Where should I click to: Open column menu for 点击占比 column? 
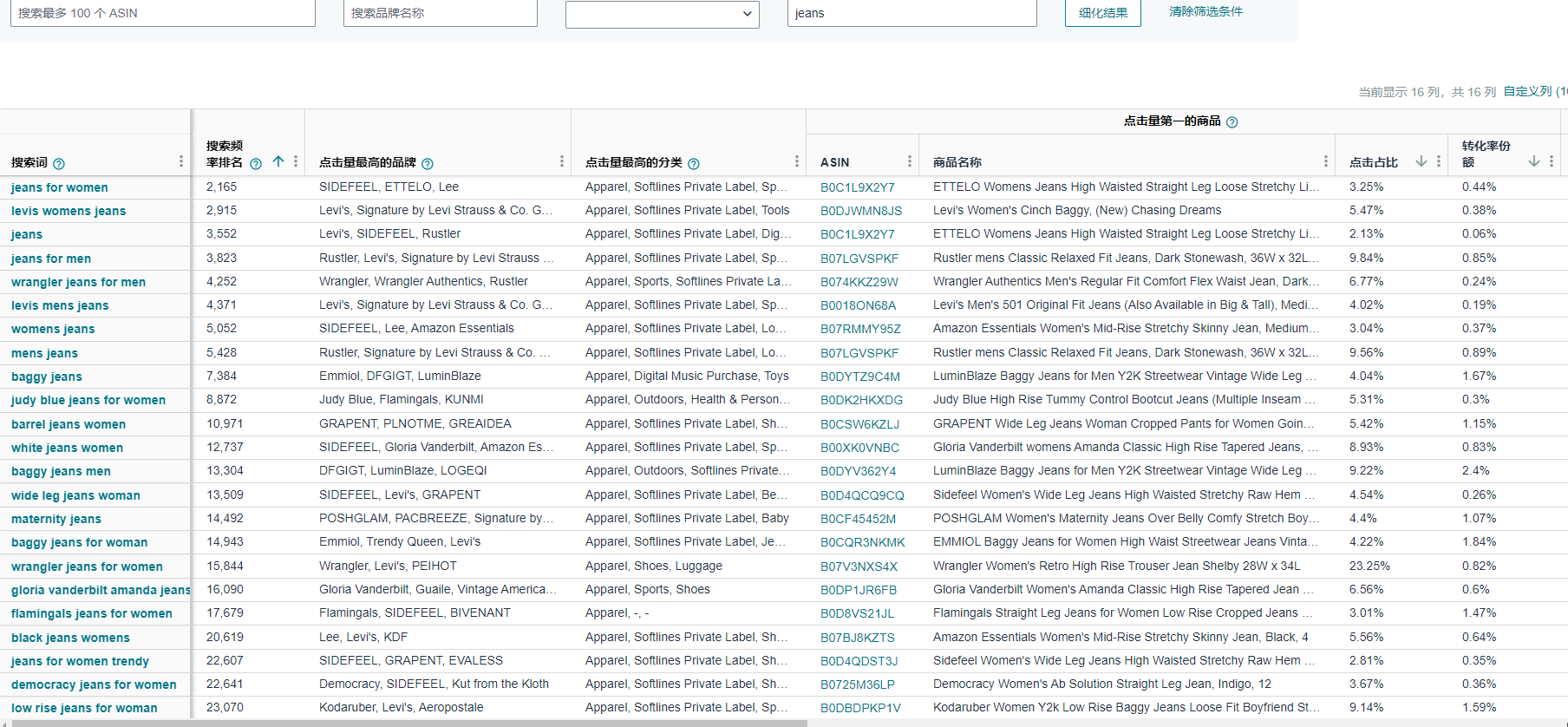pyautogui.click(x=1439, y=161)
